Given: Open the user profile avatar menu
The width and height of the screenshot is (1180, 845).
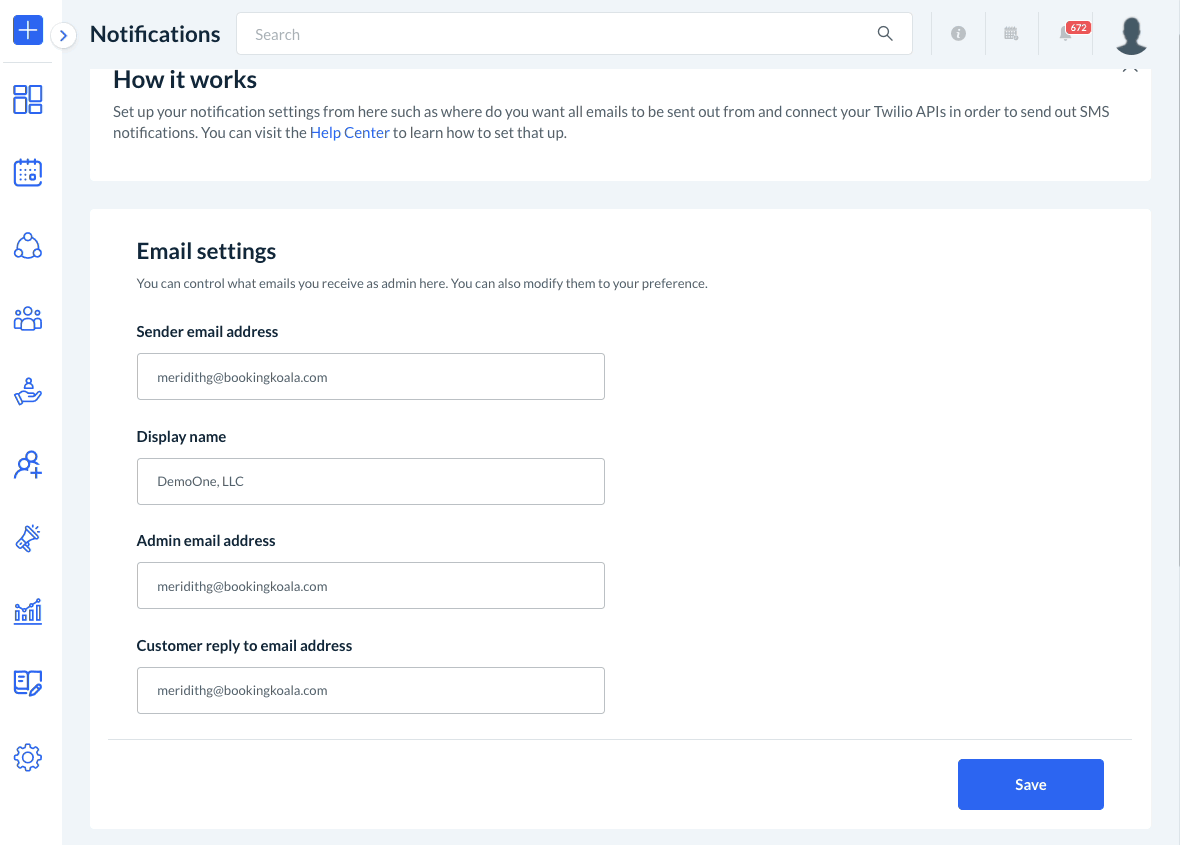Looking at the screenshot, I should [1131, 36].
